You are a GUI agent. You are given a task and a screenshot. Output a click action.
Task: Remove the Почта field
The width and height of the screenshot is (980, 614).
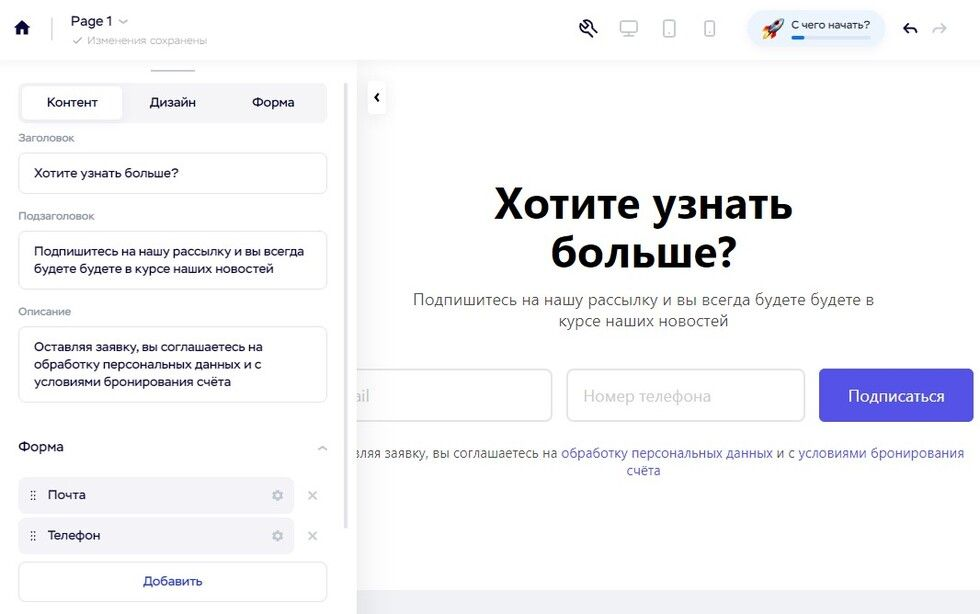[312, 495]
